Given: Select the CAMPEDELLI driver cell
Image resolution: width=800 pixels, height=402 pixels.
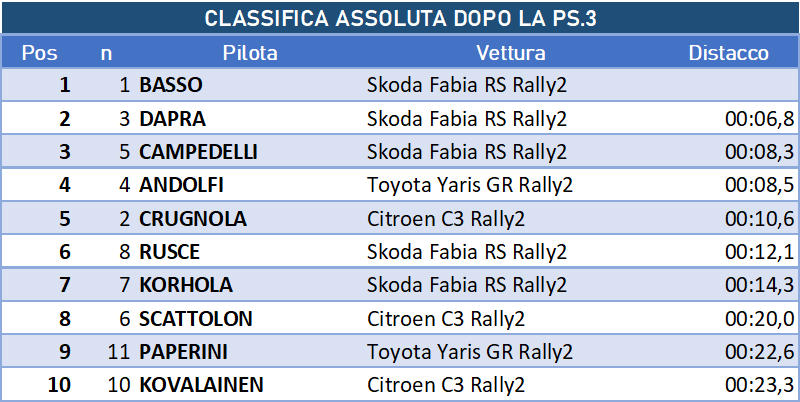Looking at the screenshot, I should (x=198, y=152).
